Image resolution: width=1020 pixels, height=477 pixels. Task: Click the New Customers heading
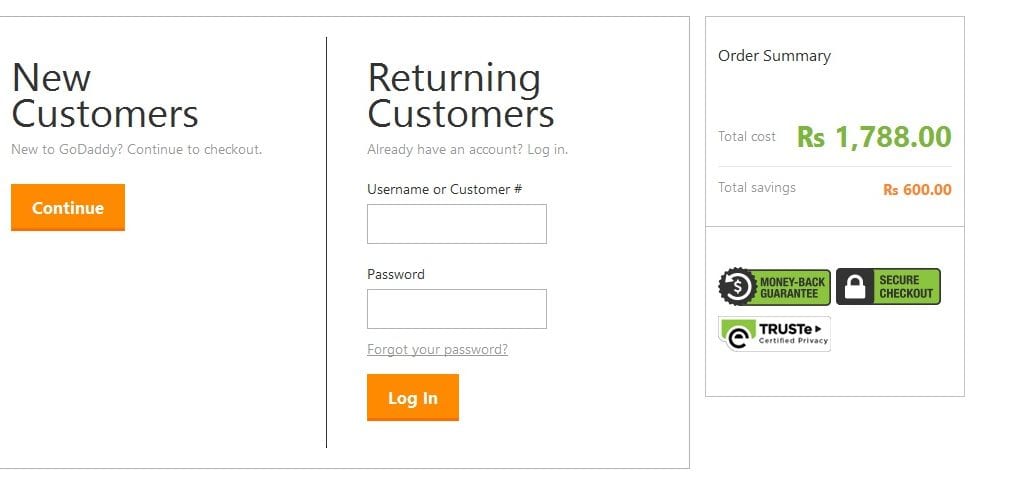[x=104, y=96]
